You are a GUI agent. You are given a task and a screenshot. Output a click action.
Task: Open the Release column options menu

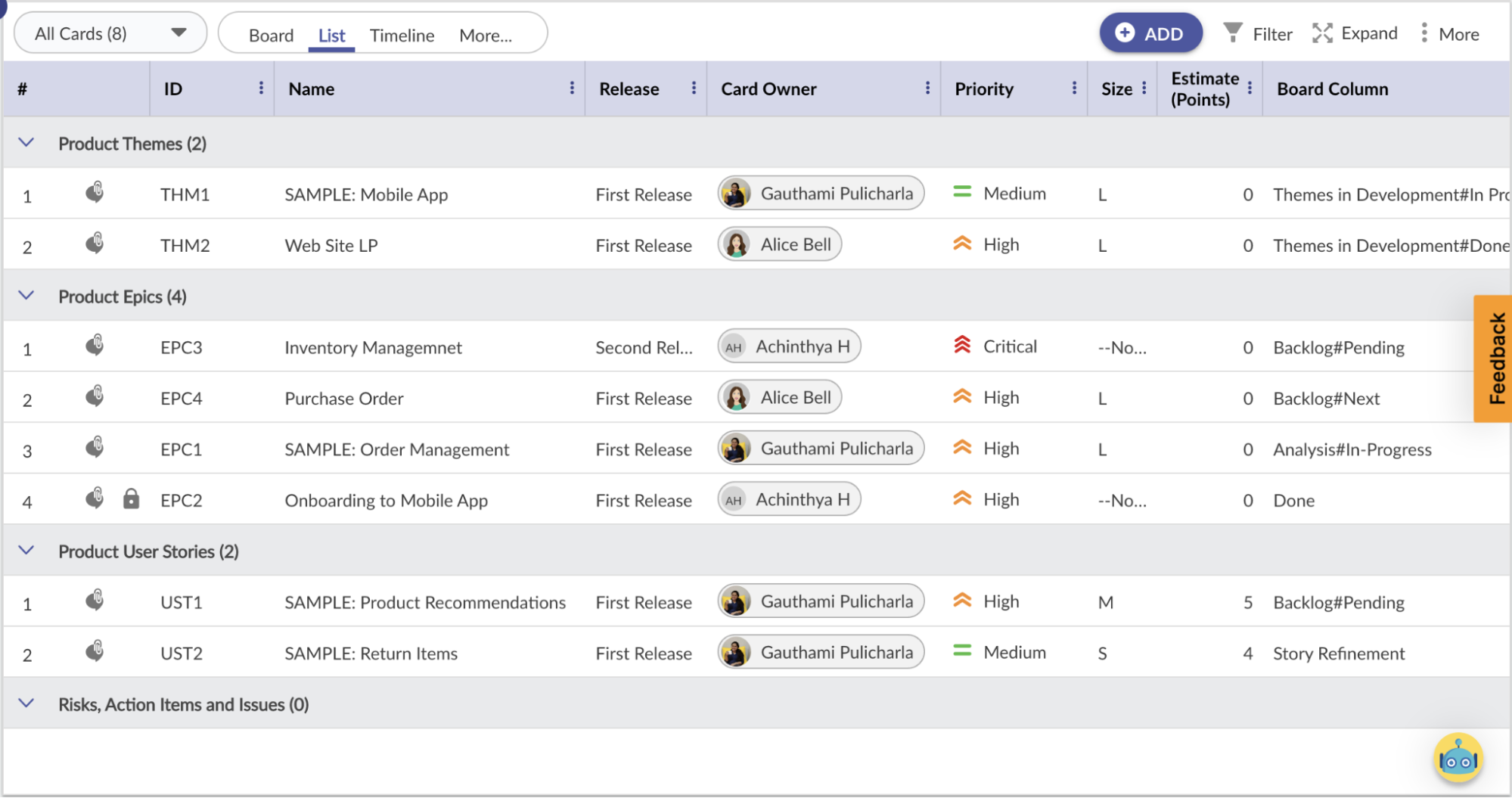(694, 88)
